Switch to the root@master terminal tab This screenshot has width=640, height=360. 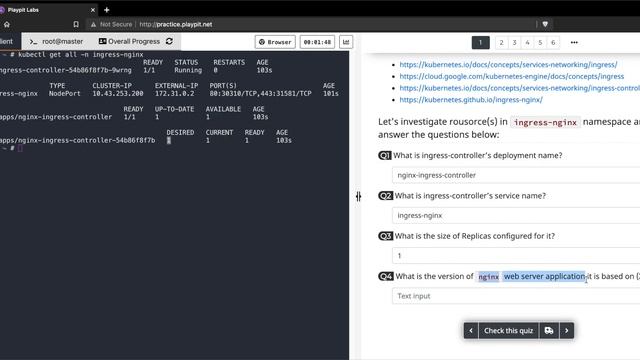[56, 41]
